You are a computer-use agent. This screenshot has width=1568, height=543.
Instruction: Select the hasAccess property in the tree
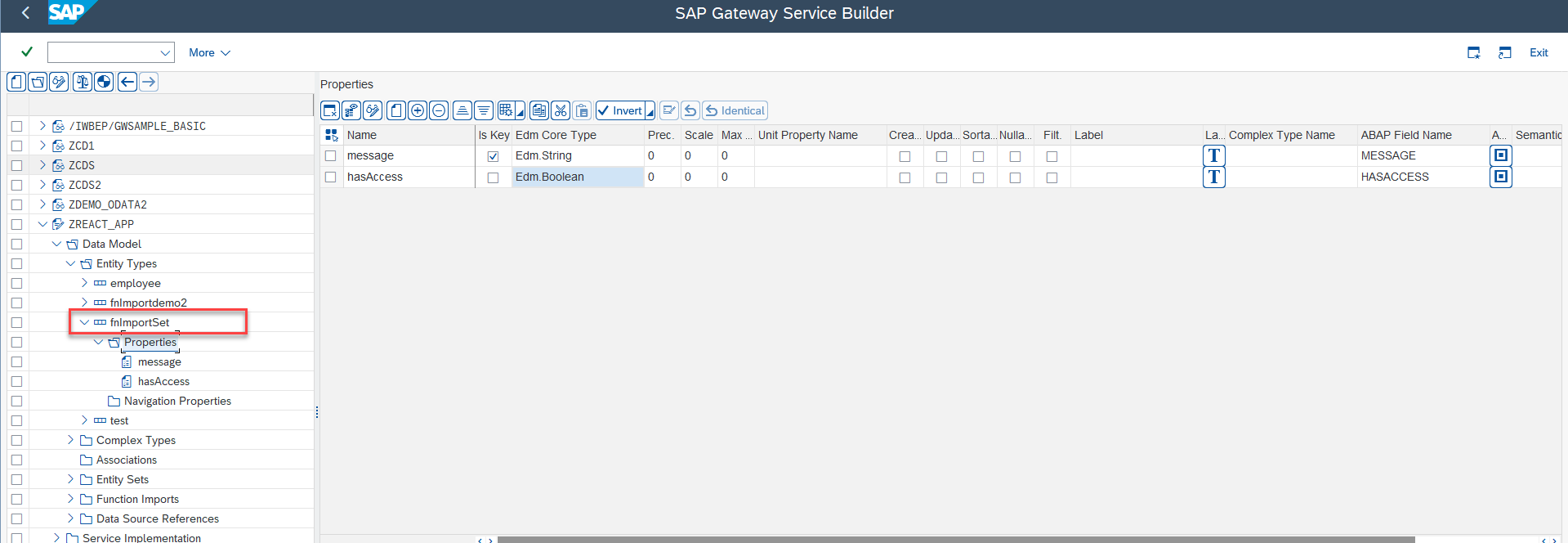163,381
